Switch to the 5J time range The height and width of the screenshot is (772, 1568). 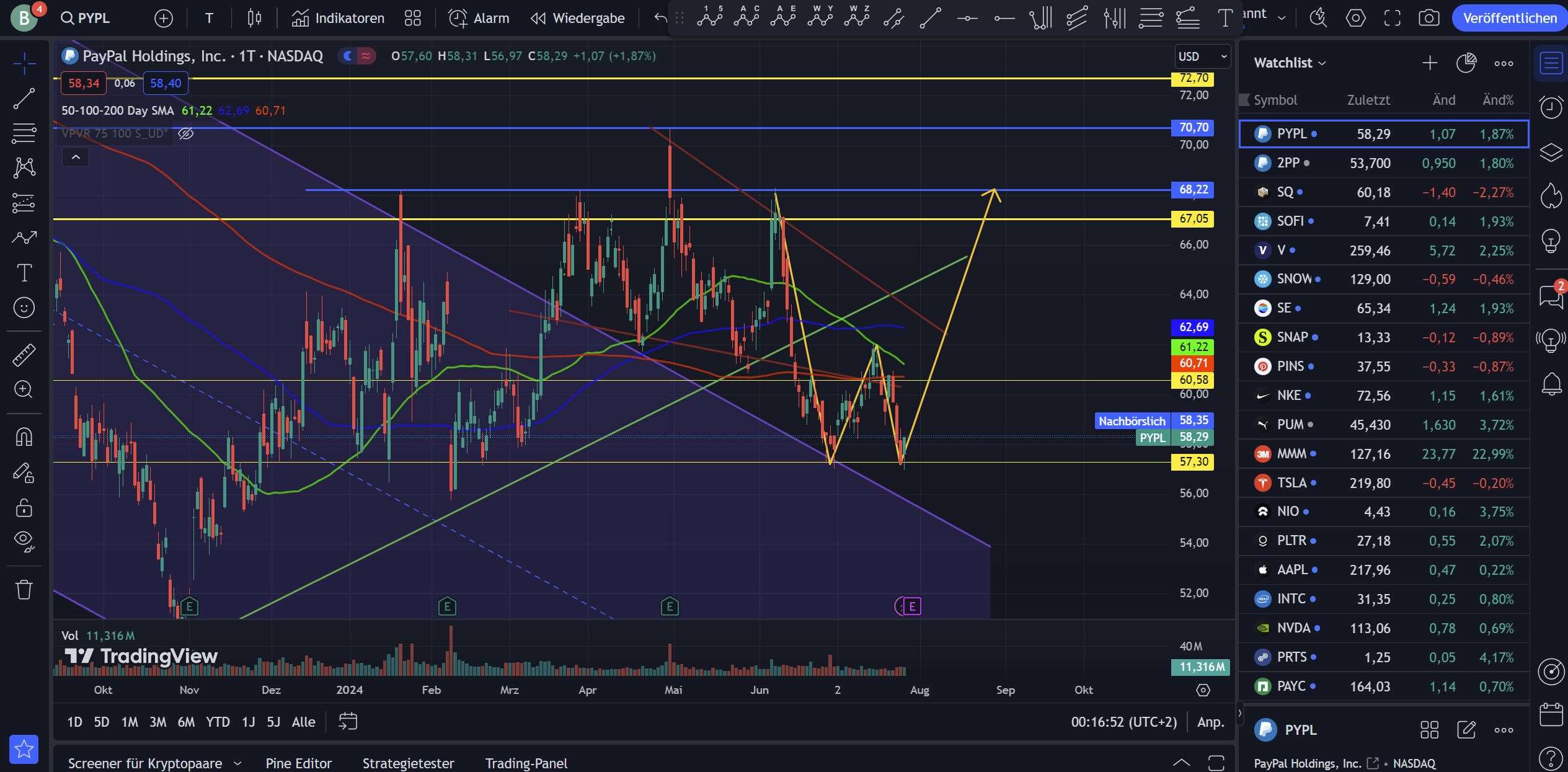tap(273, 722)
